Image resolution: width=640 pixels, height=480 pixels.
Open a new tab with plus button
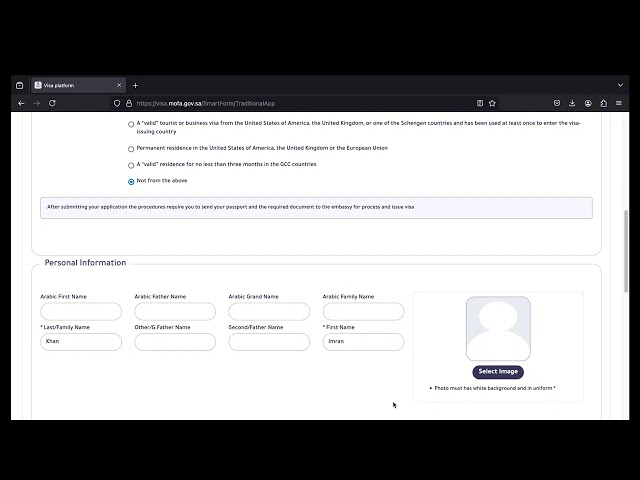tap(136, 85)
